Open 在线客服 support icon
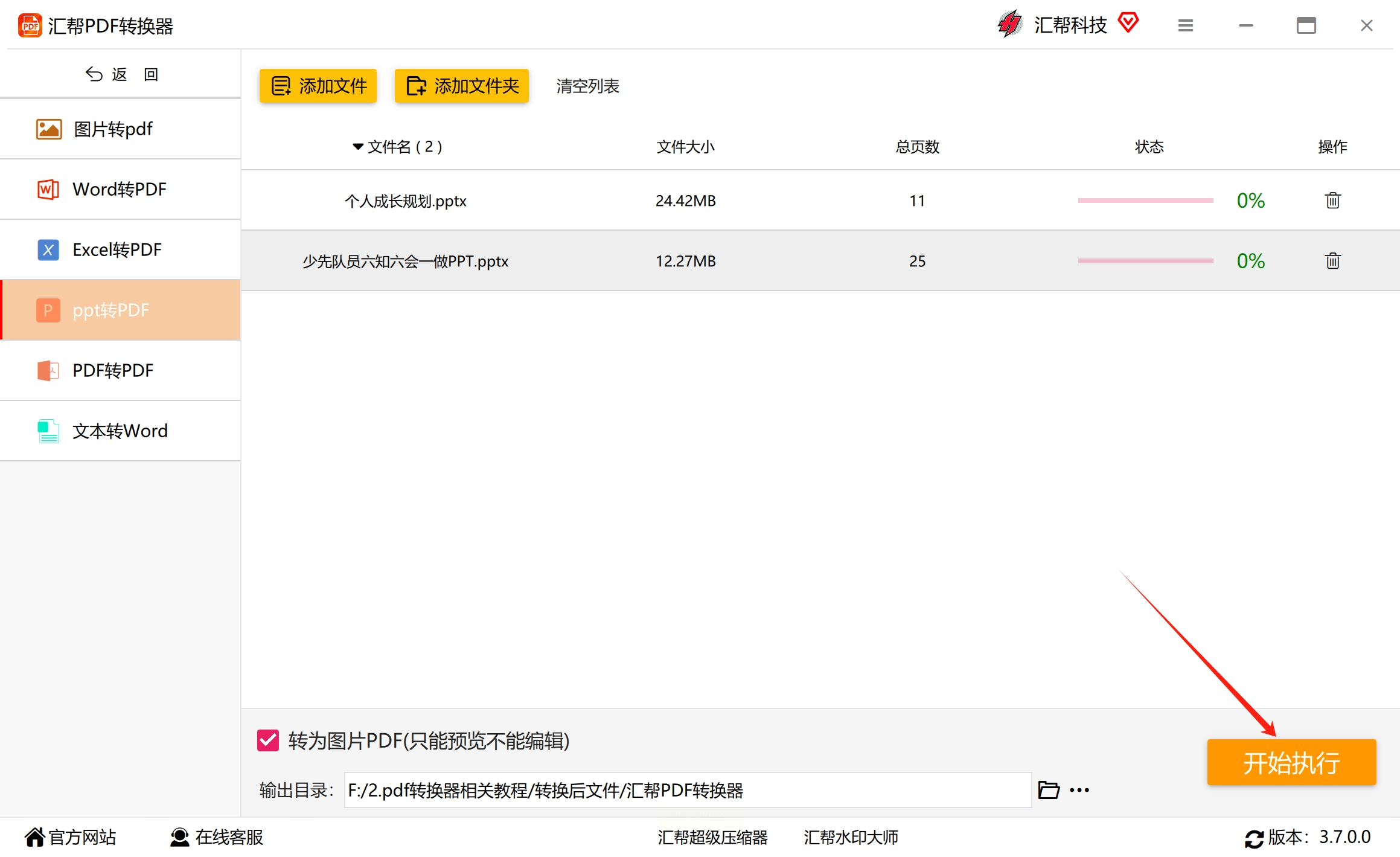This screenshot has height=857, width=1400. tap(179, 837)
